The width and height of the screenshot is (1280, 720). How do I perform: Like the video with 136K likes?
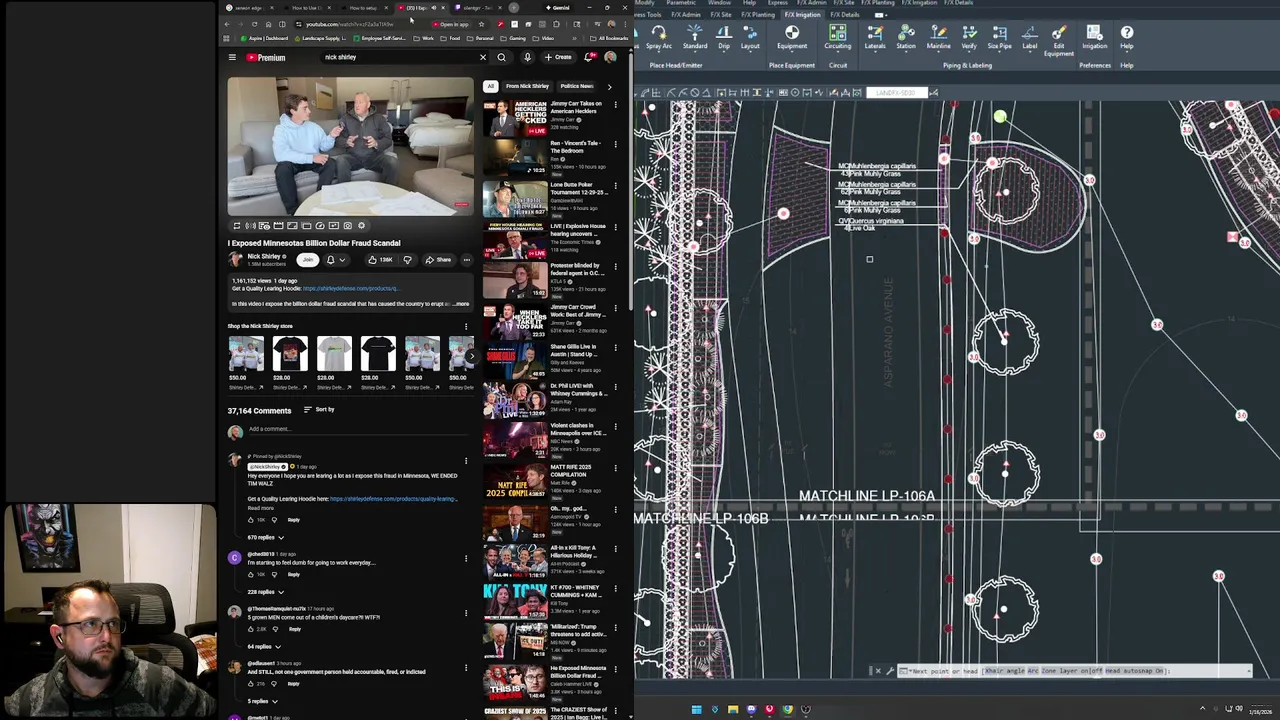point(380,260)
